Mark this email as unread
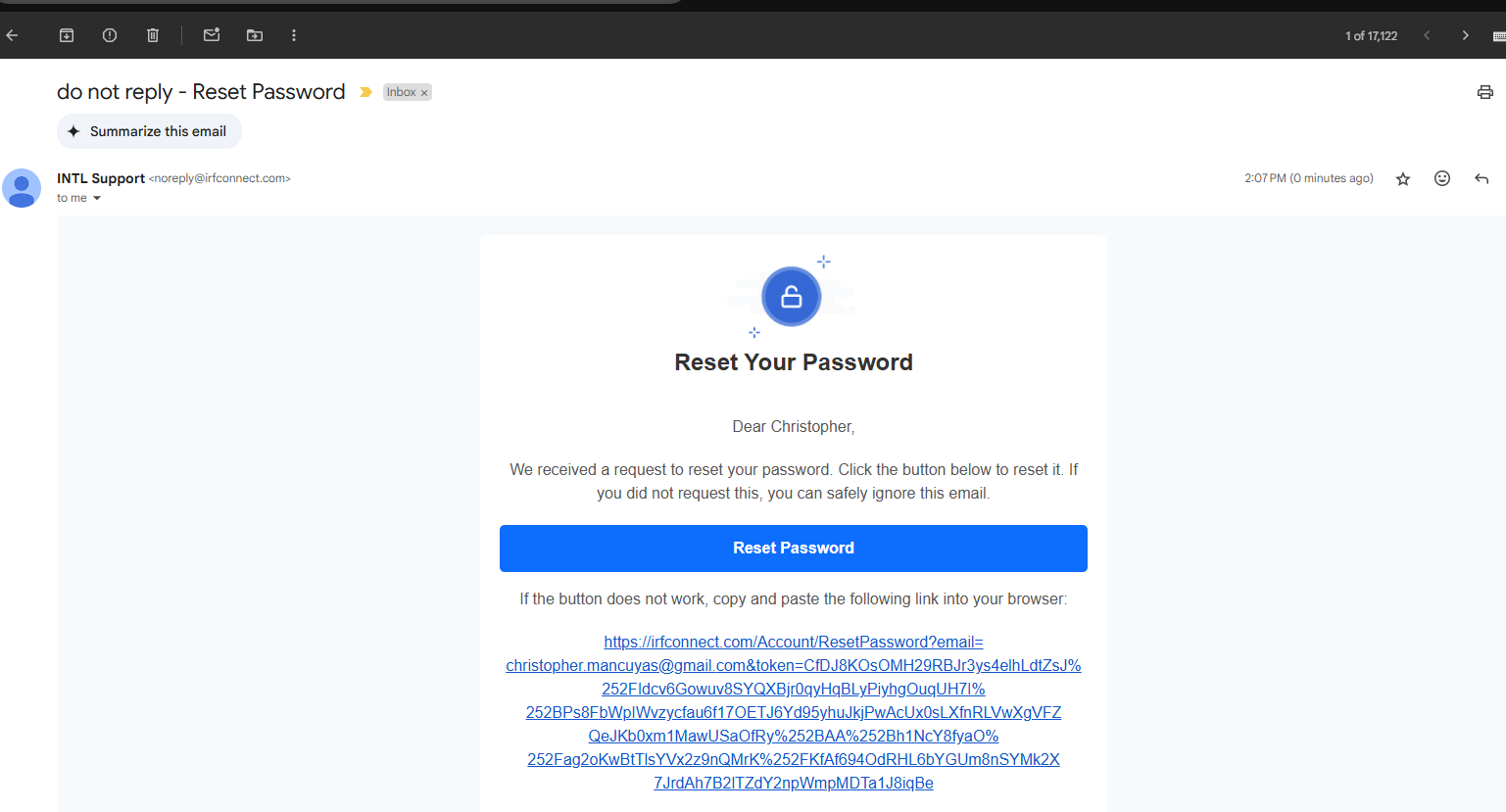This screenshot has height=812, width=1506. 211,35
